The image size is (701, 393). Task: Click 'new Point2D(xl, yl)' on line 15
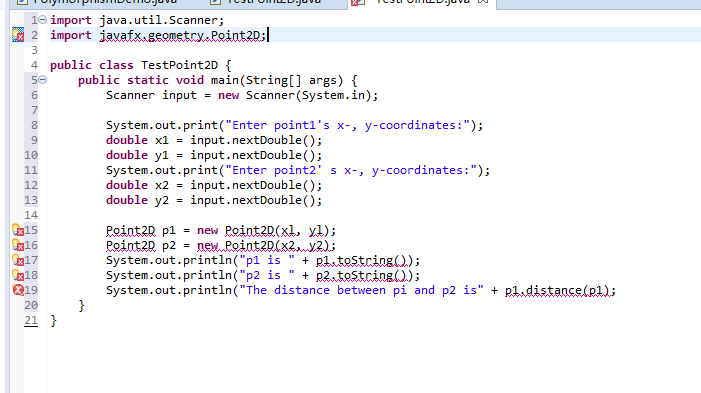(263, 230)
